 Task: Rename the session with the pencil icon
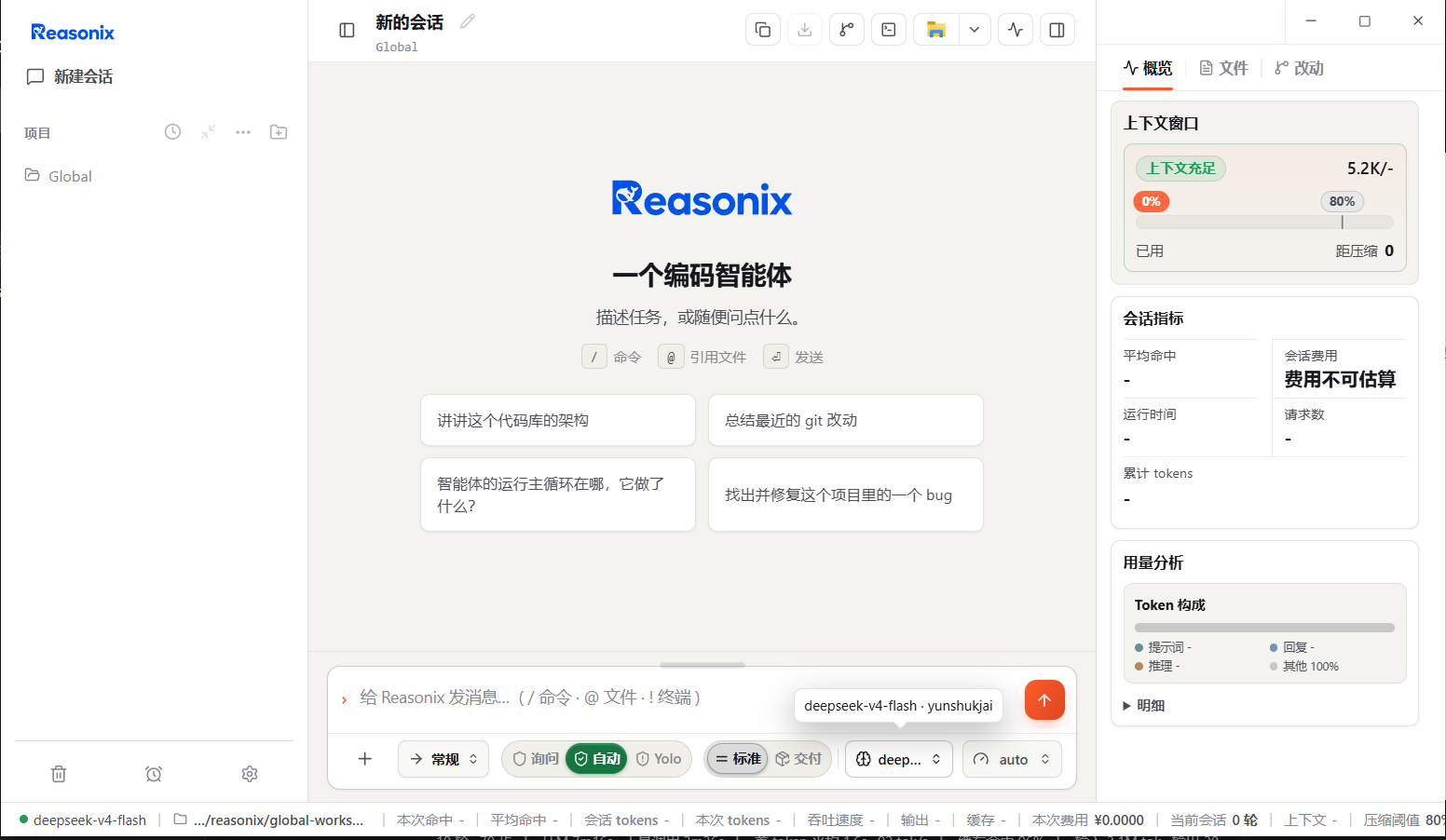tap(468, 21)
